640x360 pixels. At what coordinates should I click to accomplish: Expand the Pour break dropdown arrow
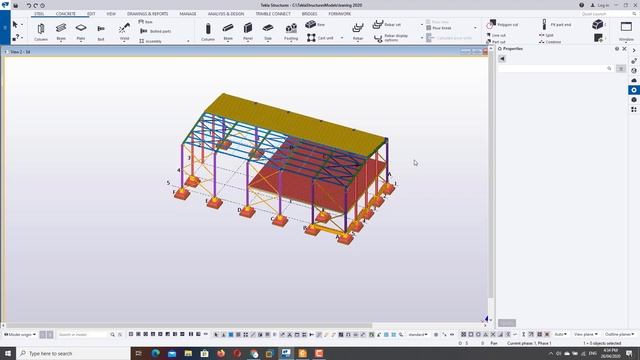click(475, 28)
